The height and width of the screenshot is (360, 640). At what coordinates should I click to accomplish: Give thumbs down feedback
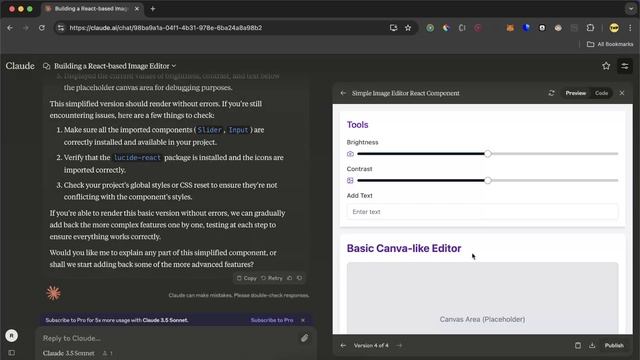300,278
